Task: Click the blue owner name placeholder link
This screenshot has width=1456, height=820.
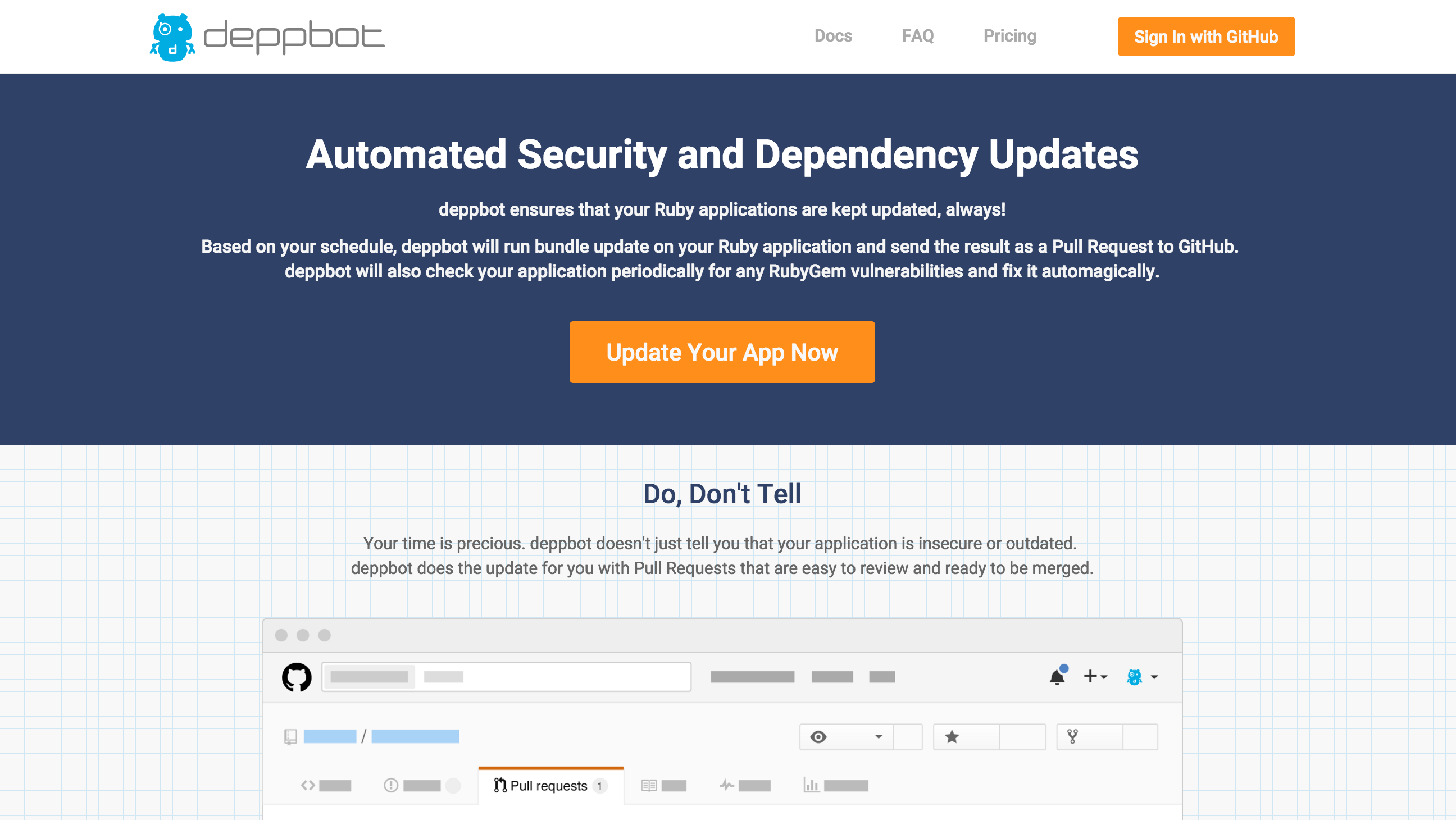Action: 330,737
